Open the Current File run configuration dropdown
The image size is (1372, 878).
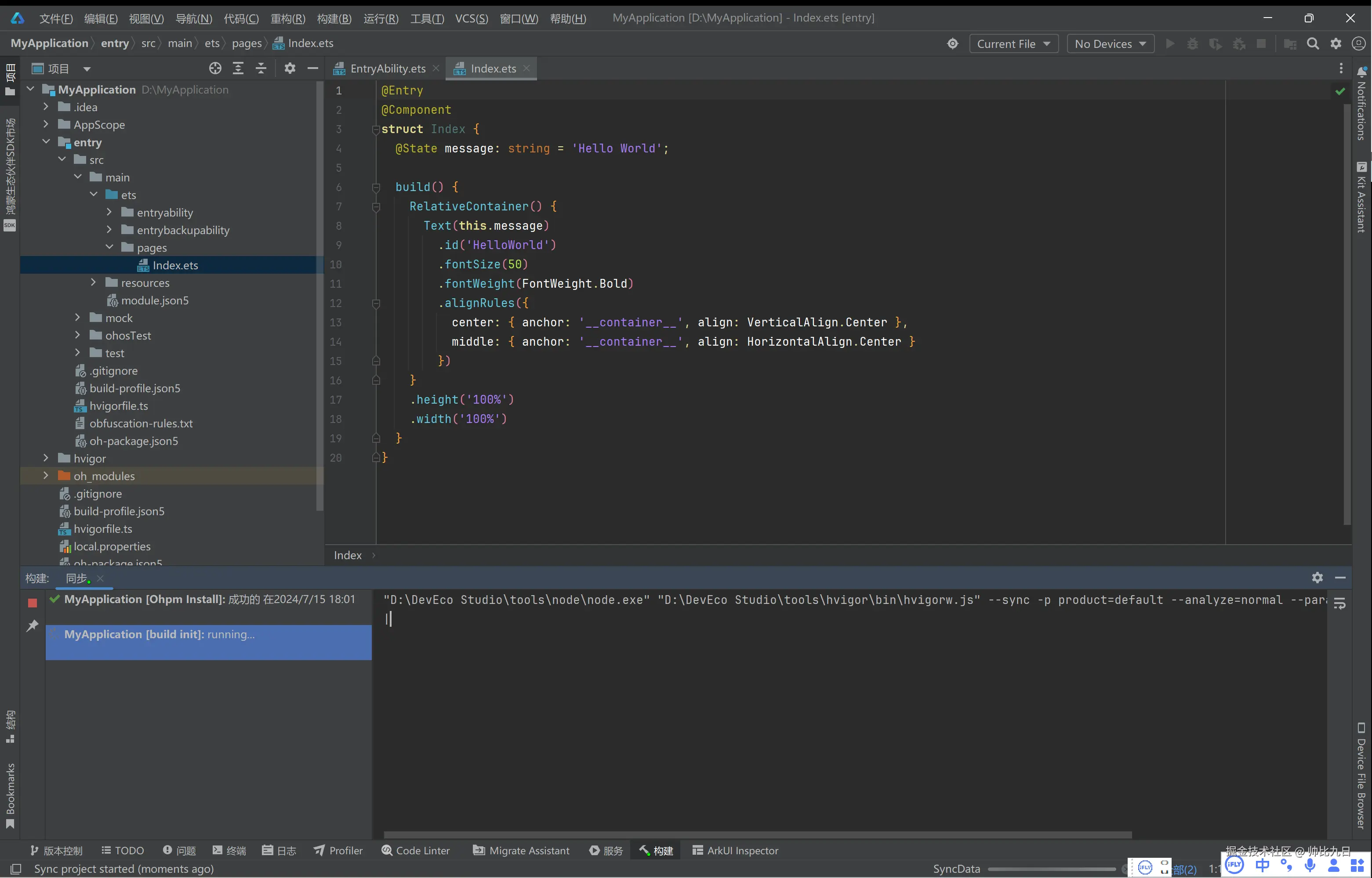1013,44
